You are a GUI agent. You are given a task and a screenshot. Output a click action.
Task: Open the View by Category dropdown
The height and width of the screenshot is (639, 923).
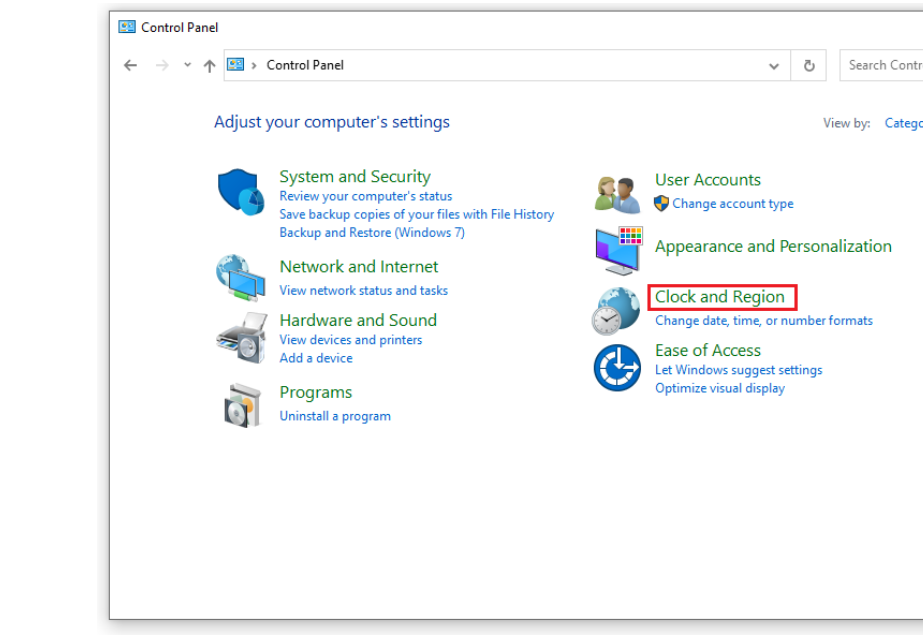pos(903,123)
